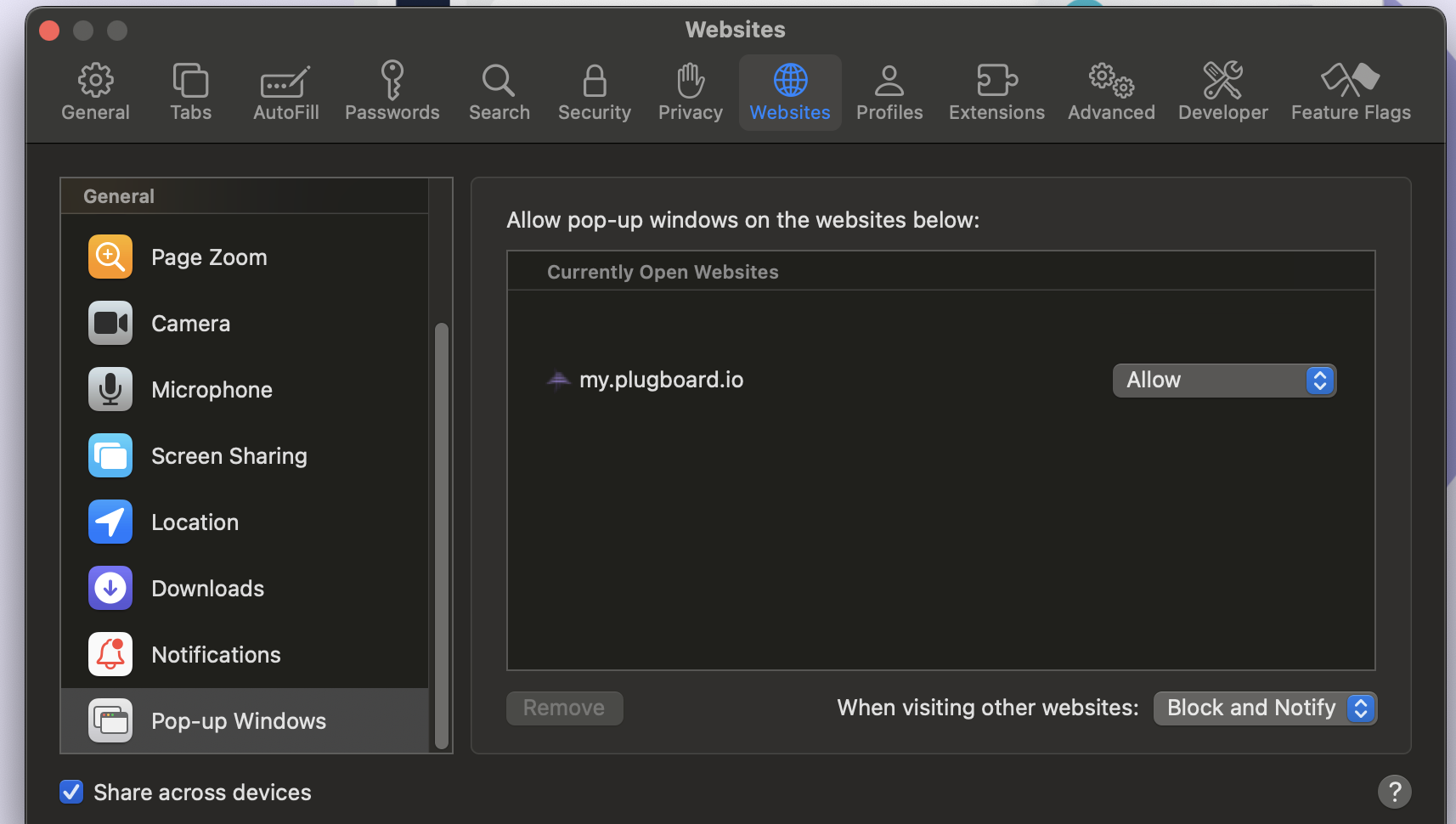Switch to the Extensions tab

996,91
